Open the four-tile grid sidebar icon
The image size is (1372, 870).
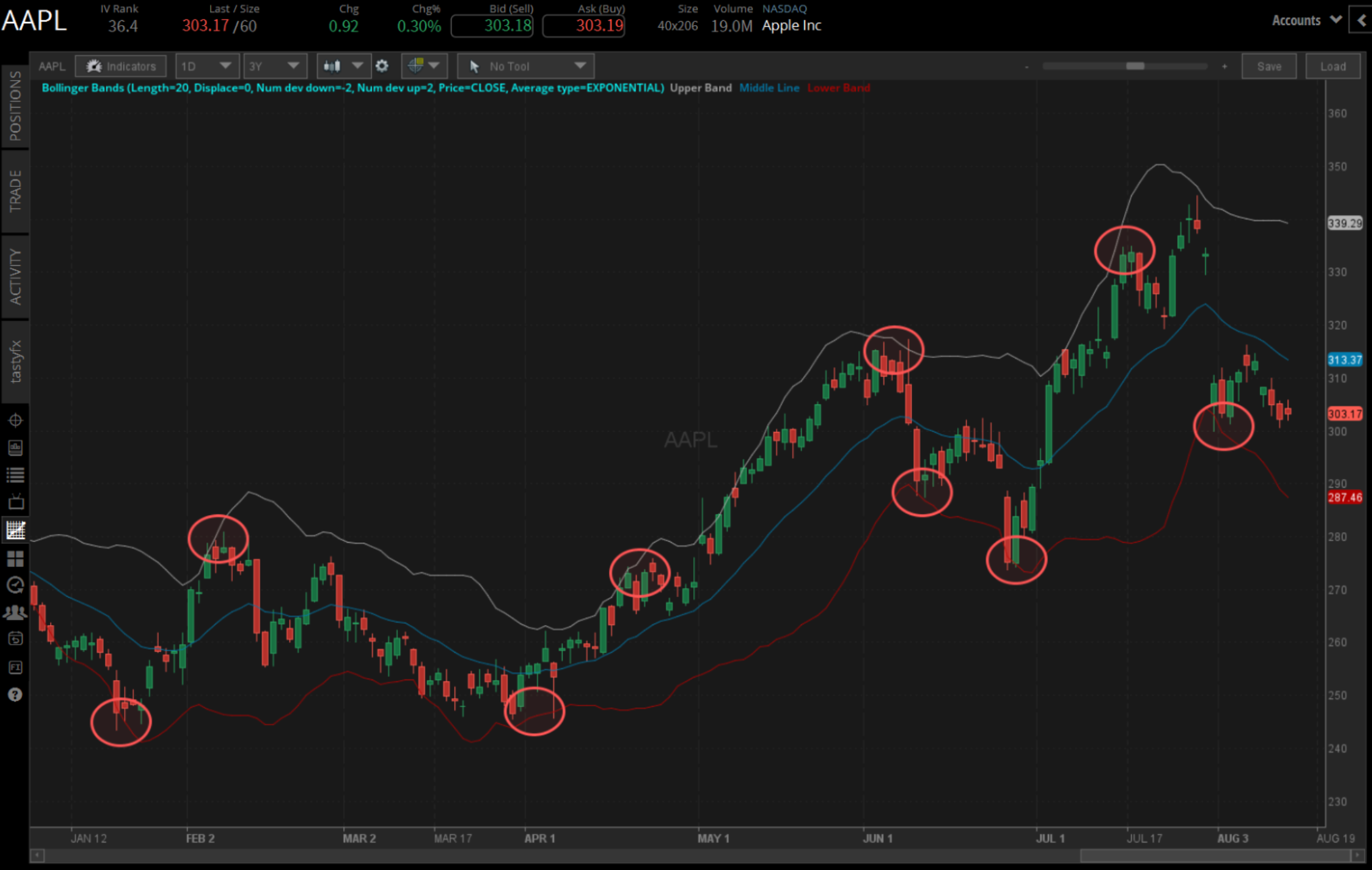[x=15, y=558]
